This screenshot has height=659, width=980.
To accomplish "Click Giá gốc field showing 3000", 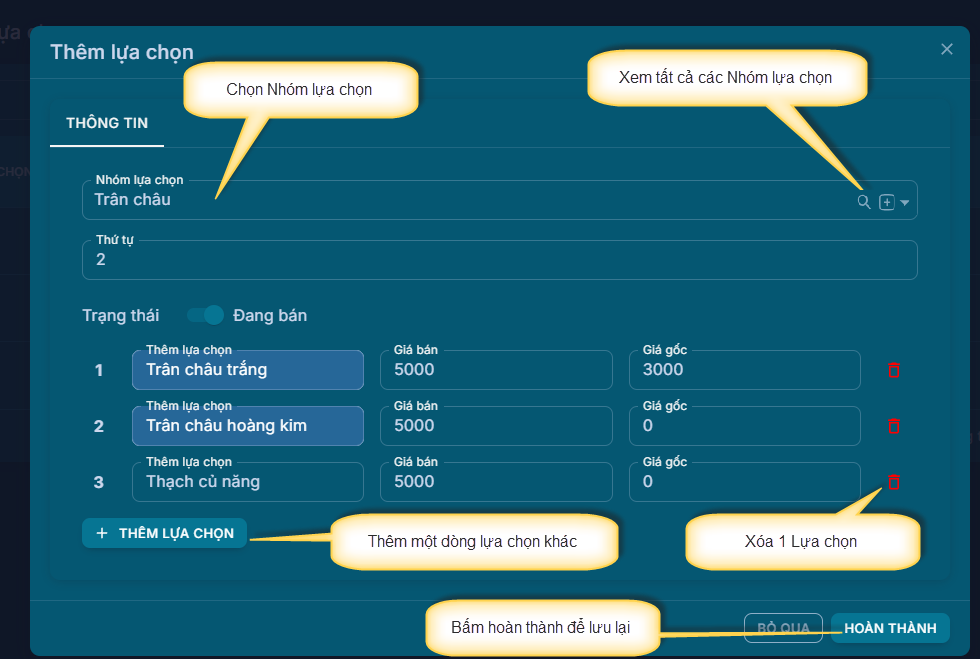I will pos(744,370).
